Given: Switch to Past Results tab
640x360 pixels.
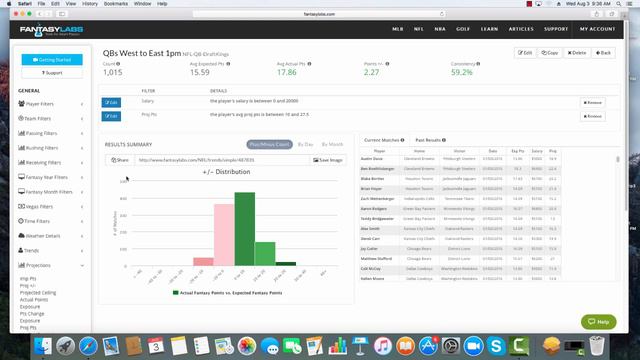Looking at the screenshot, I should tap(430, 140).
